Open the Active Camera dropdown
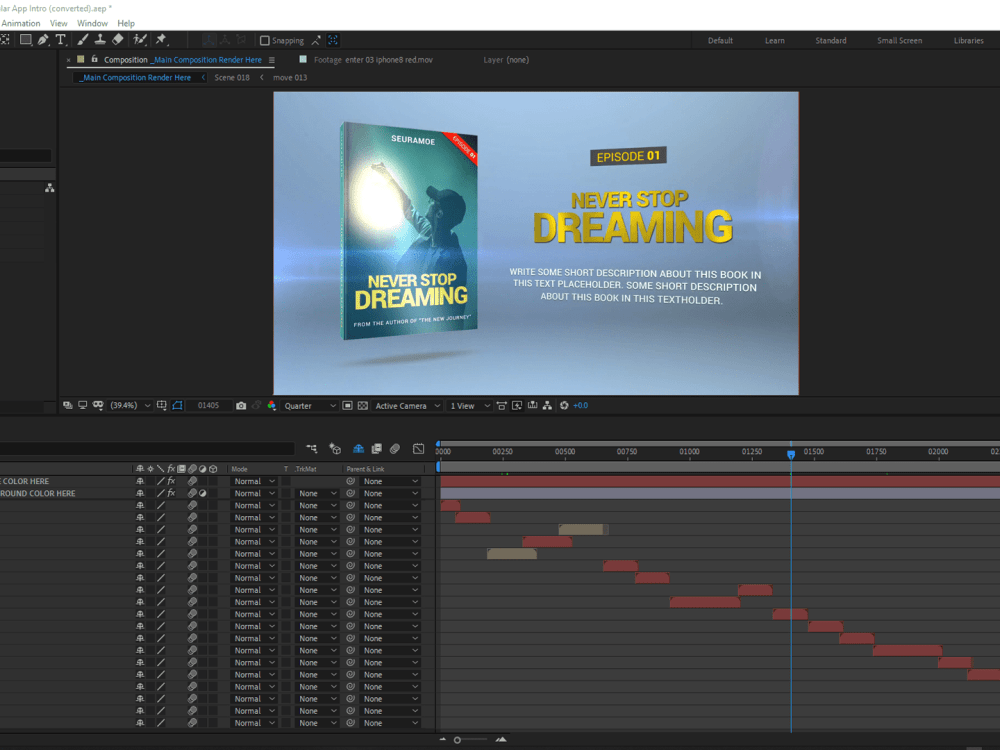This screenshot has width=1000, height=750. click(x=408, y=406)
